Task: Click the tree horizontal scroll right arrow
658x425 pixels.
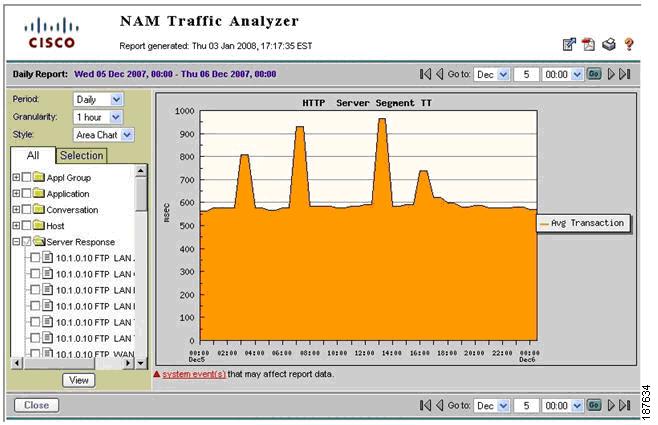Action: [128, 363]
